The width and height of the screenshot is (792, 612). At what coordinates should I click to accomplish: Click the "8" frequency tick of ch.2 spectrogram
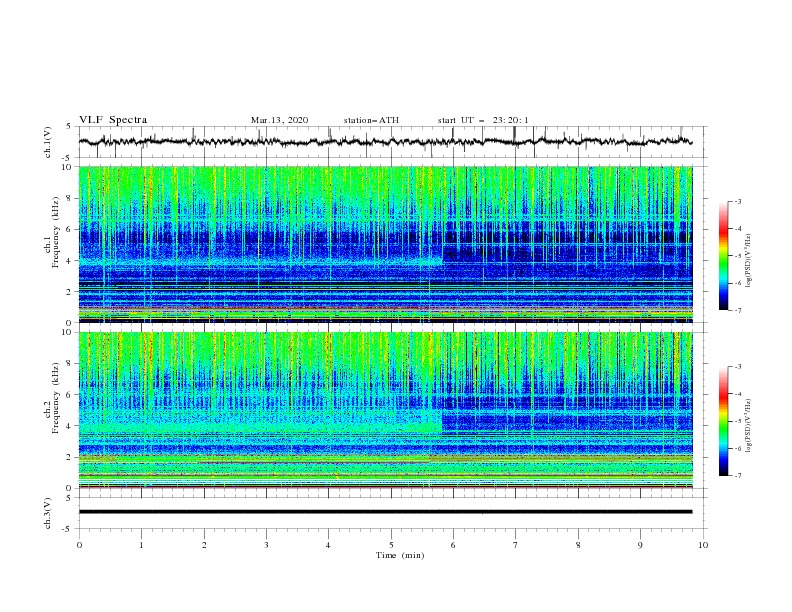tap(71, 364)
